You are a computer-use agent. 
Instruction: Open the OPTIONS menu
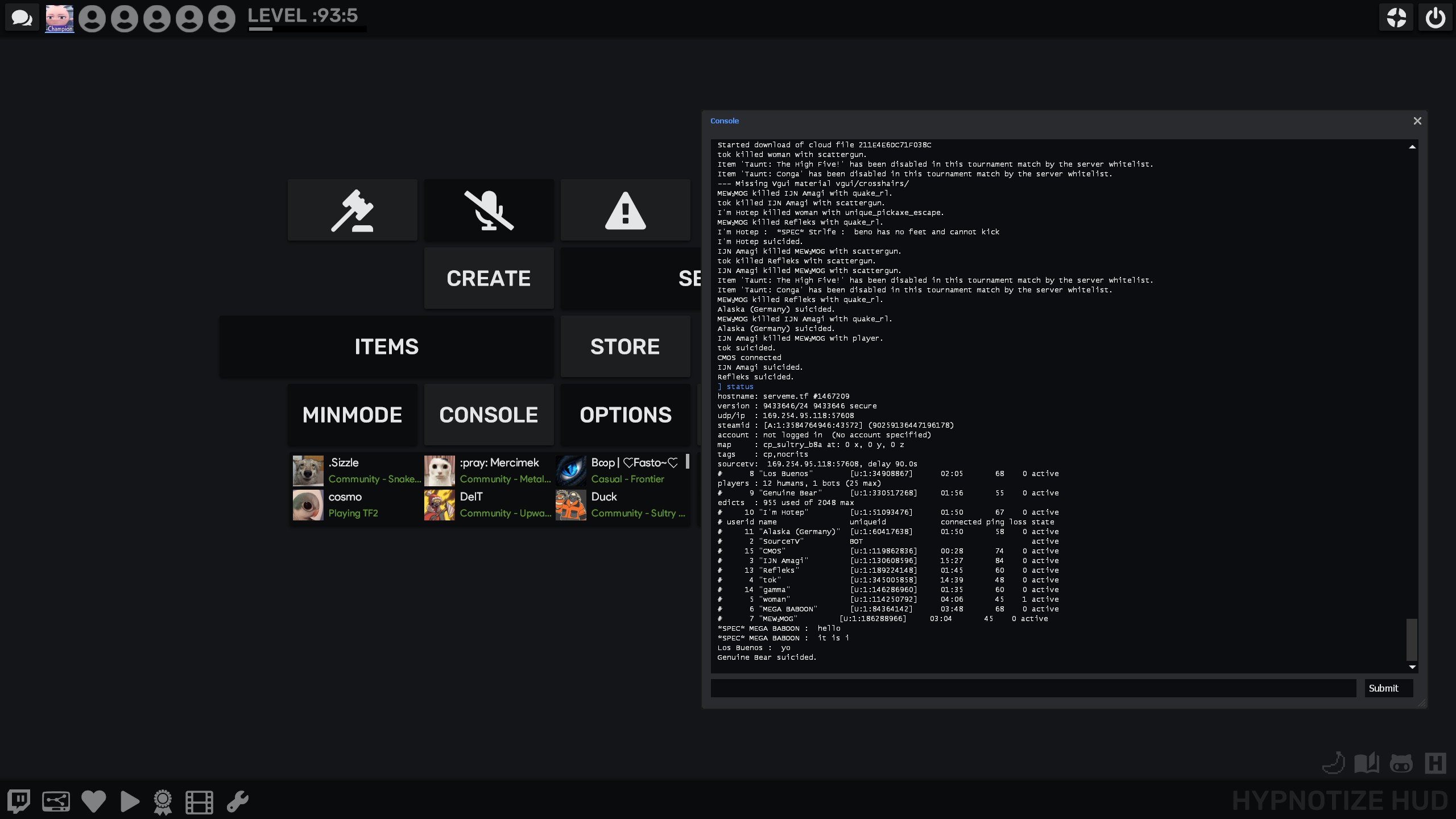point(625,415)
